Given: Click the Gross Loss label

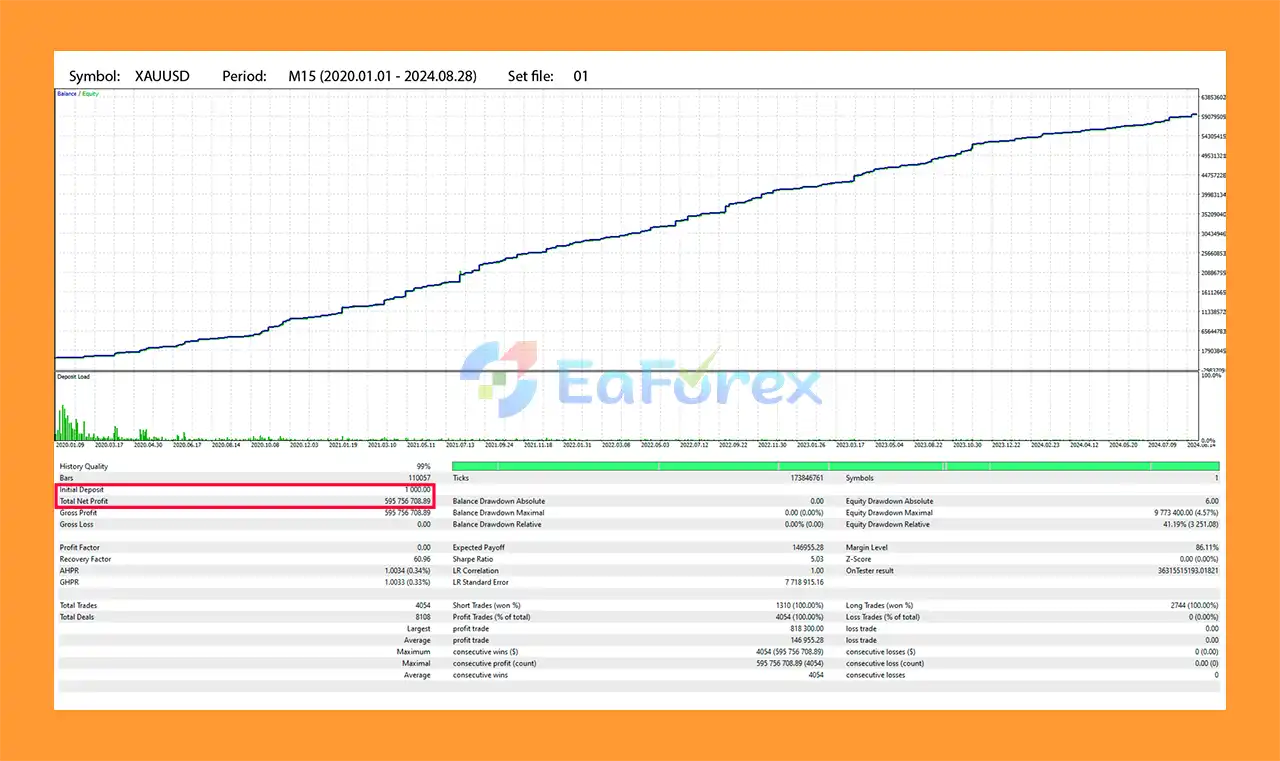Looking at the screenshot, I should (x=76, y=524).
